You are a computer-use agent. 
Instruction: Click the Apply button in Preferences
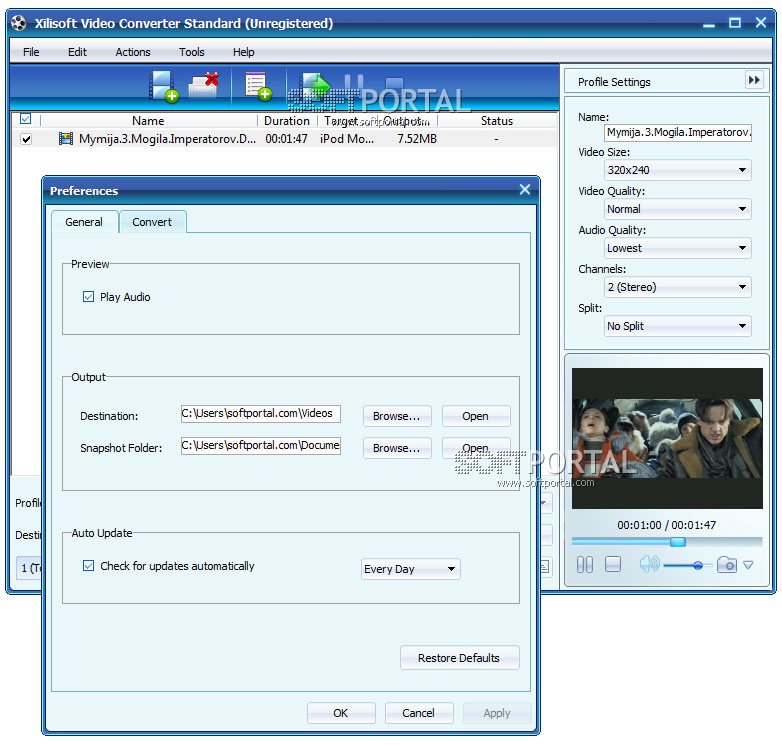tap(497, 713)
